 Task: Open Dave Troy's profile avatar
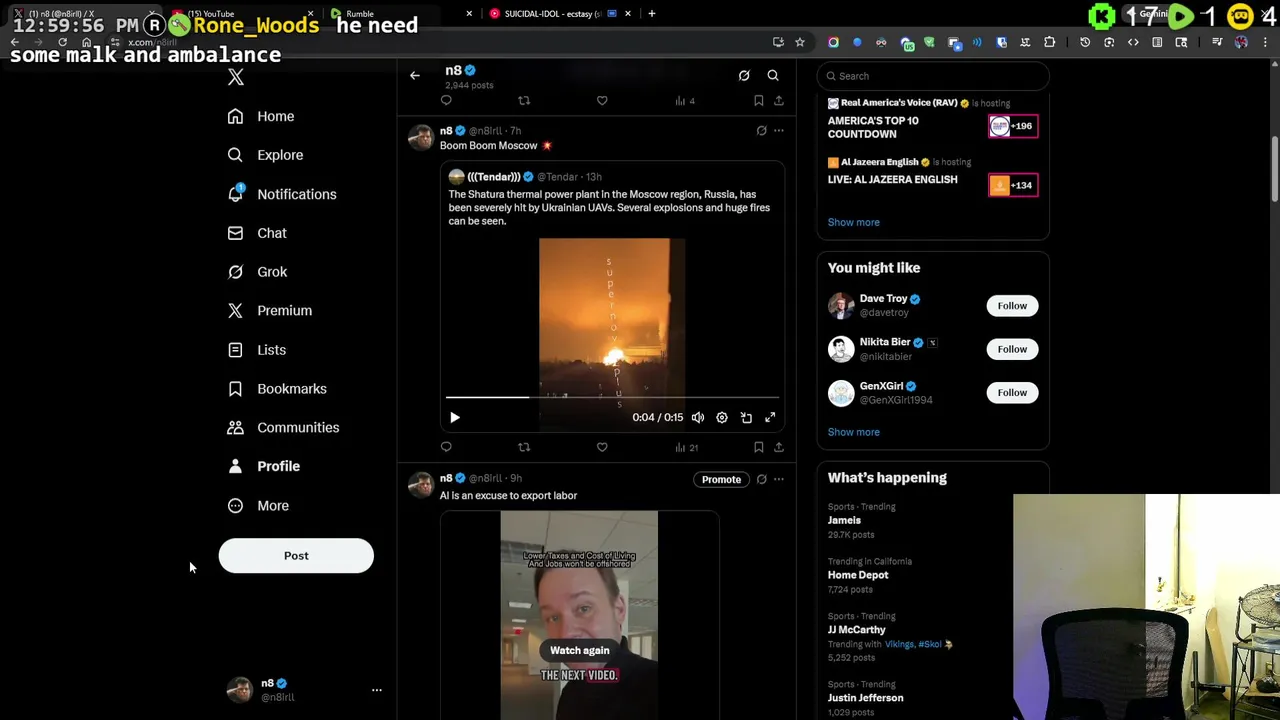pos(841,306)
